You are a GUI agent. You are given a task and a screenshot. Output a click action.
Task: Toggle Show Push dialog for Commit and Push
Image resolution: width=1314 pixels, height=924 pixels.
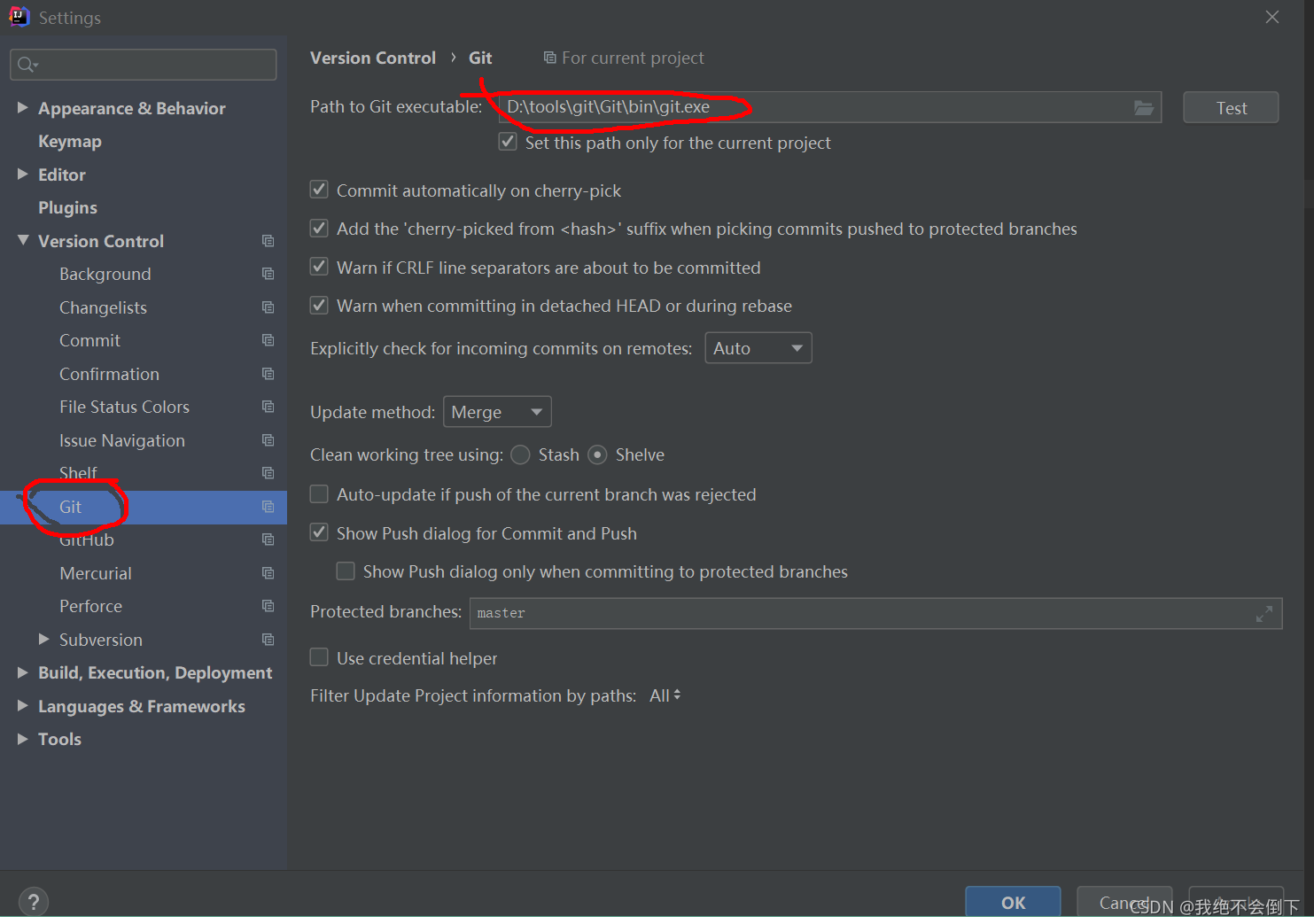(319, 532)
